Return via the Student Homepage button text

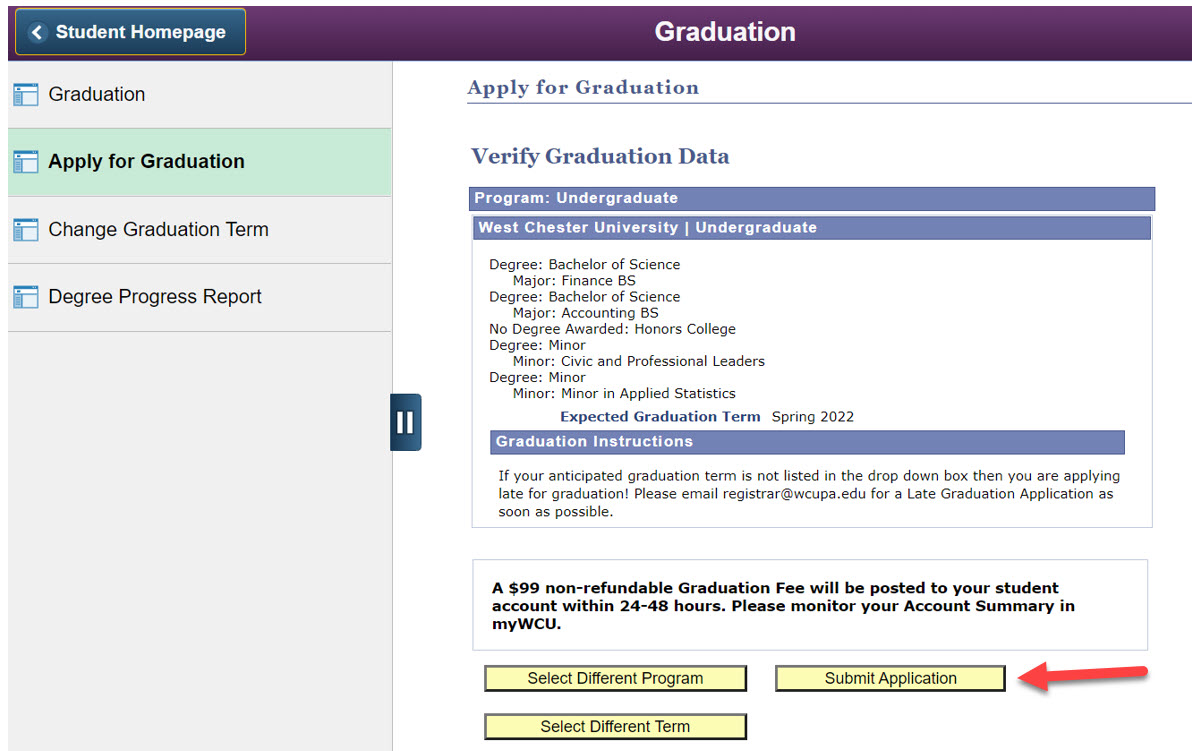pos(140,33)
